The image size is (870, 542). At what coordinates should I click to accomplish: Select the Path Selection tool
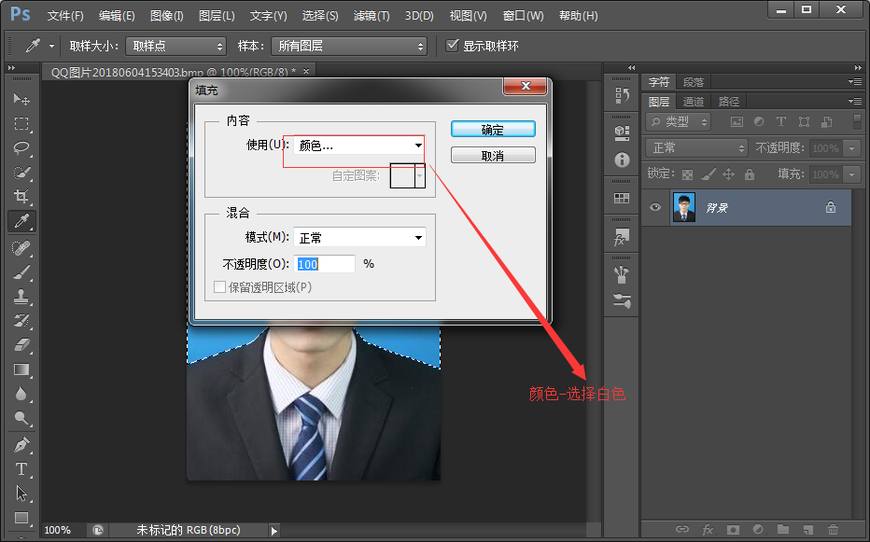click(22, 494)
